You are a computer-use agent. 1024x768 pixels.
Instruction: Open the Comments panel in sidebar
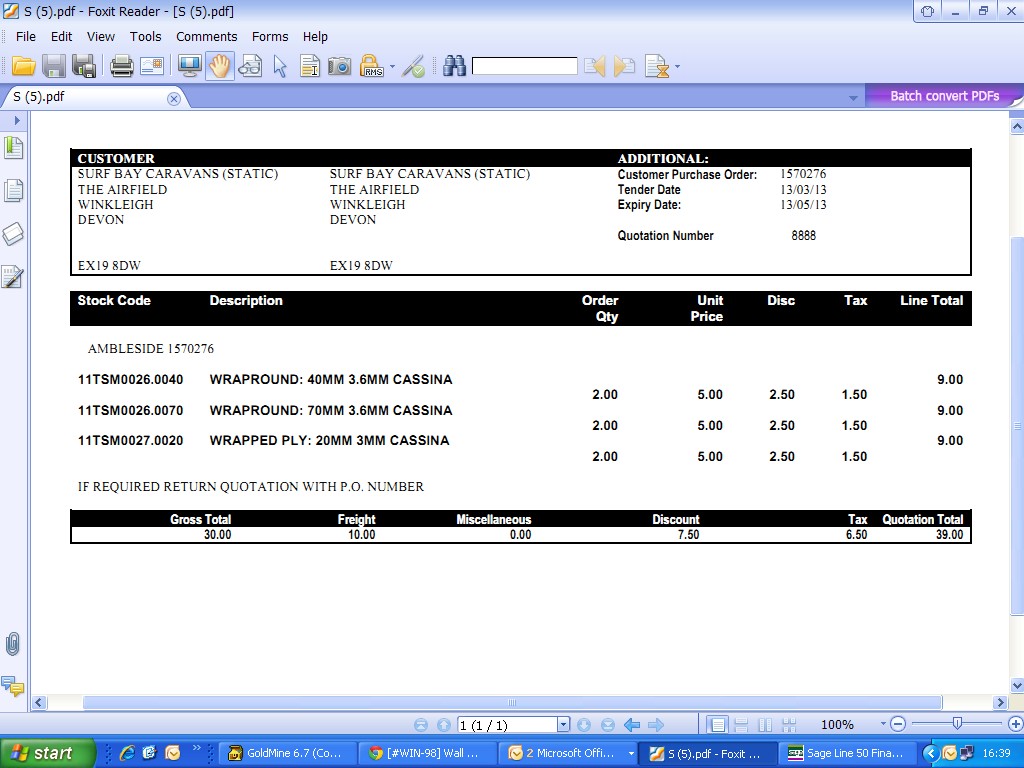13,686
